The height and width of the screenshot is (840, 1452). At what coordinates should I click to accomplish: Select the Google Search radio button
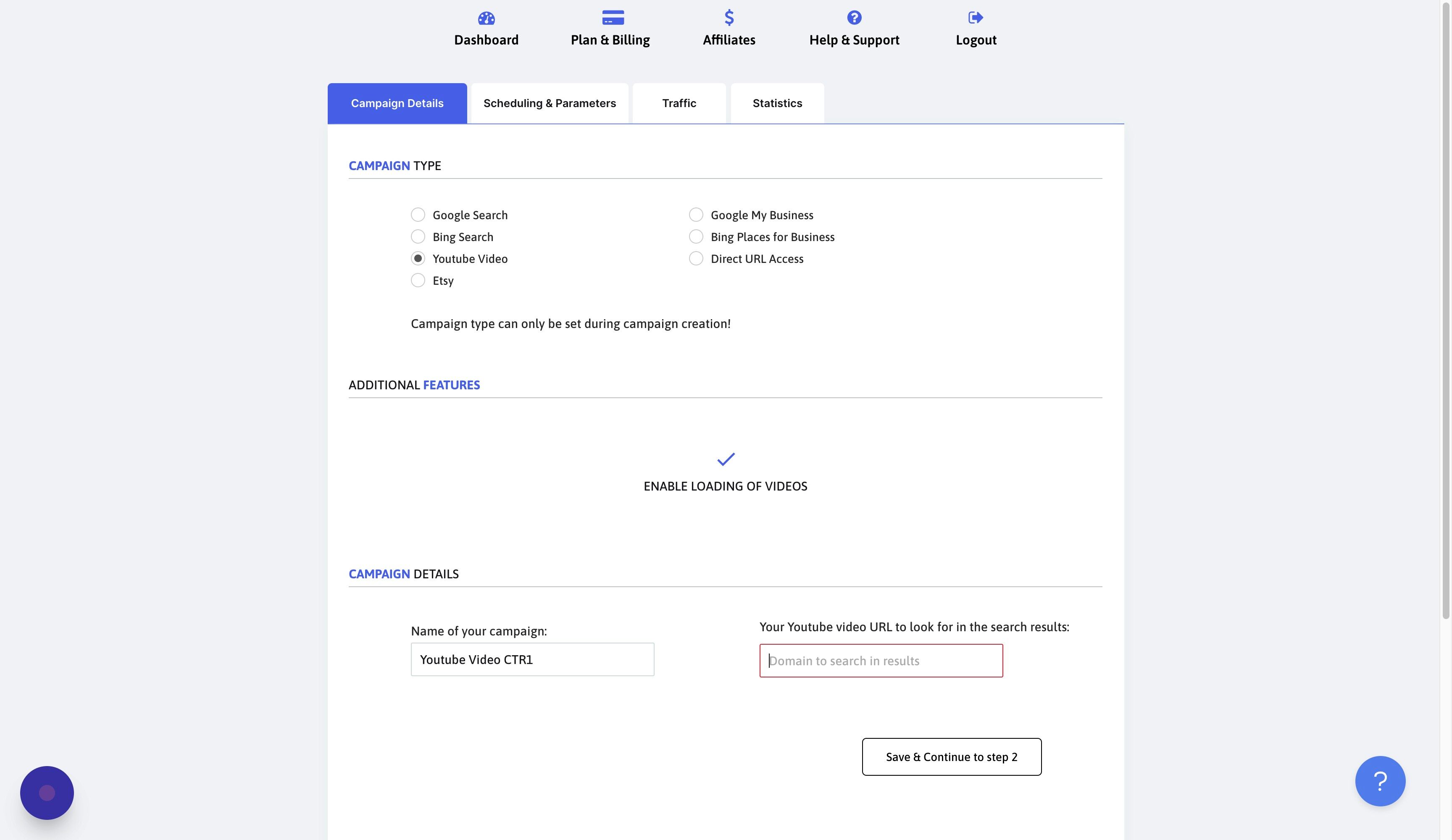[418, 215]
